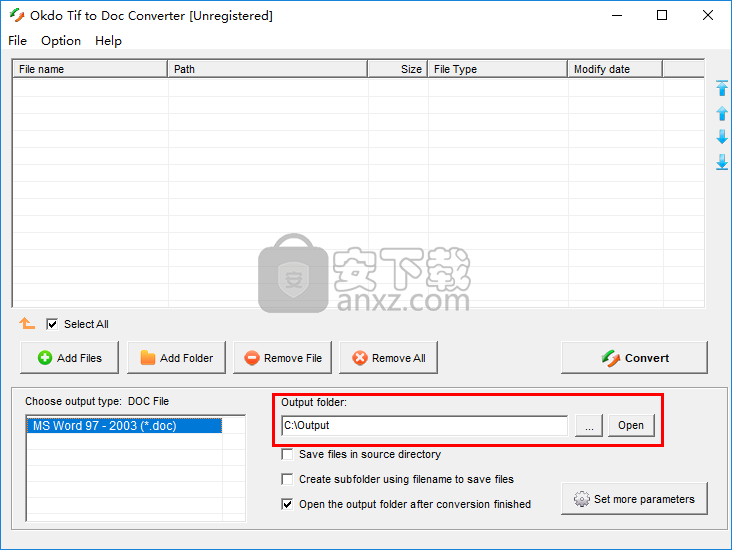Maximize the converter window

pyautogui.click(x=662, y=15)
